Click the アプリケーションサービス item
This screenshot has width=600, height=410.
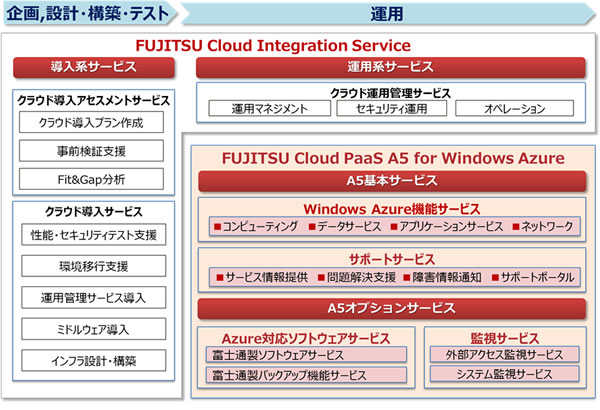tap(447, 226)
